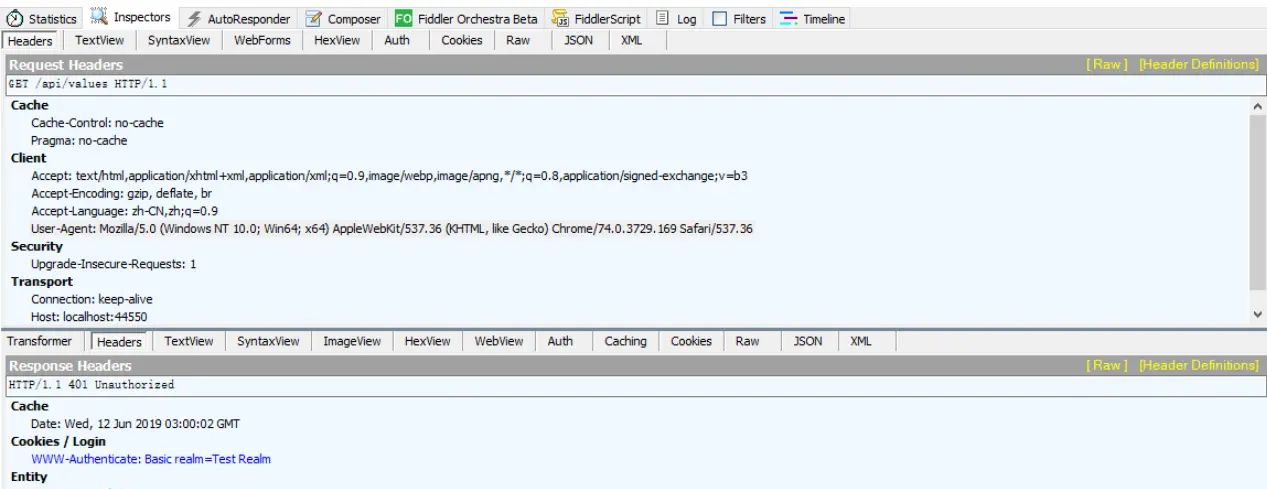Screen dimensions: 1267x489
Task: Click the request headers scroll-down arrow
Action: [x=1258, y=314]
